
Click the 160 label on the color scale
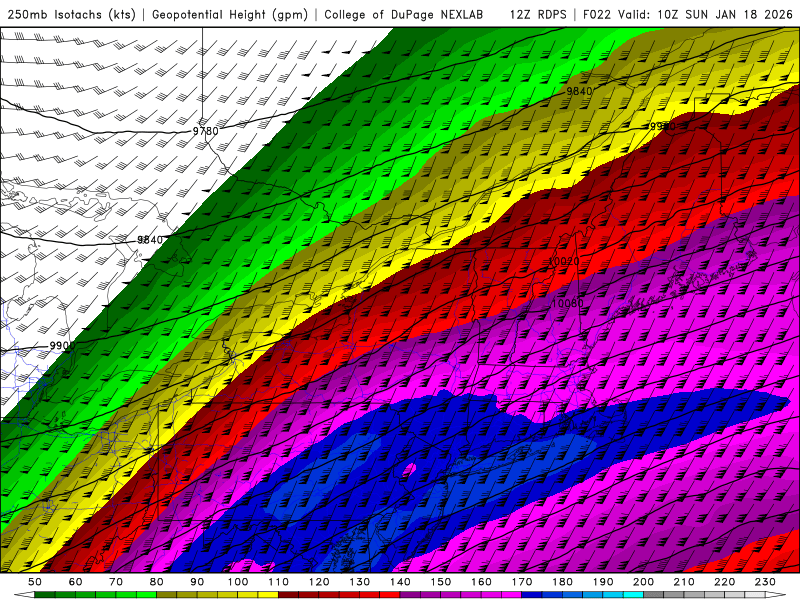coord(481,582)
